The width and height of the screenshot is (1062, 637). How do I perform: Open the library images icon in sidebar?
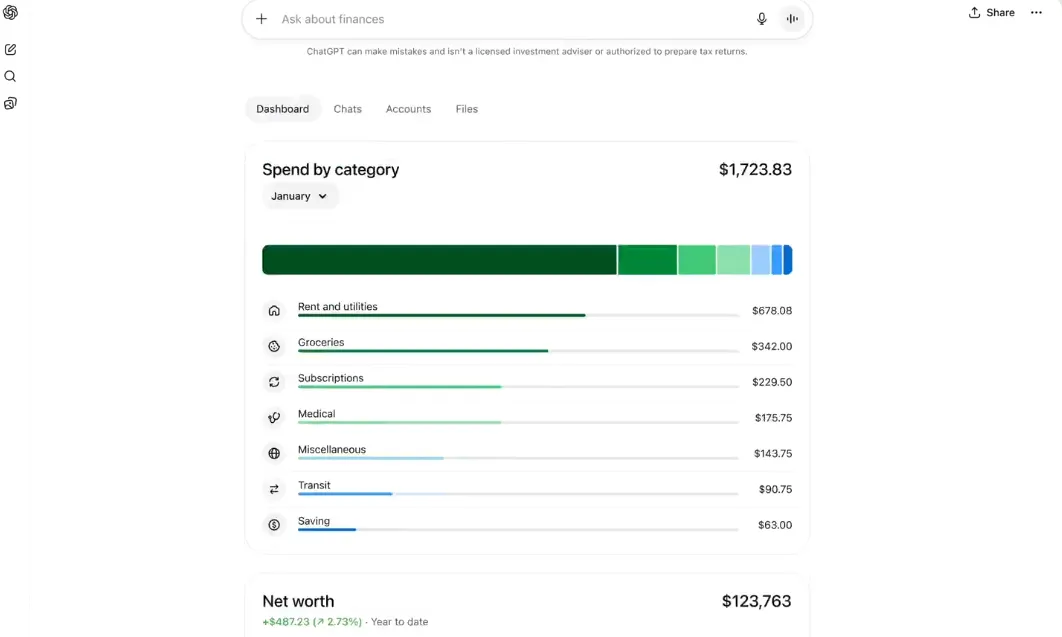pyautogui.click(x=10, y=104)
